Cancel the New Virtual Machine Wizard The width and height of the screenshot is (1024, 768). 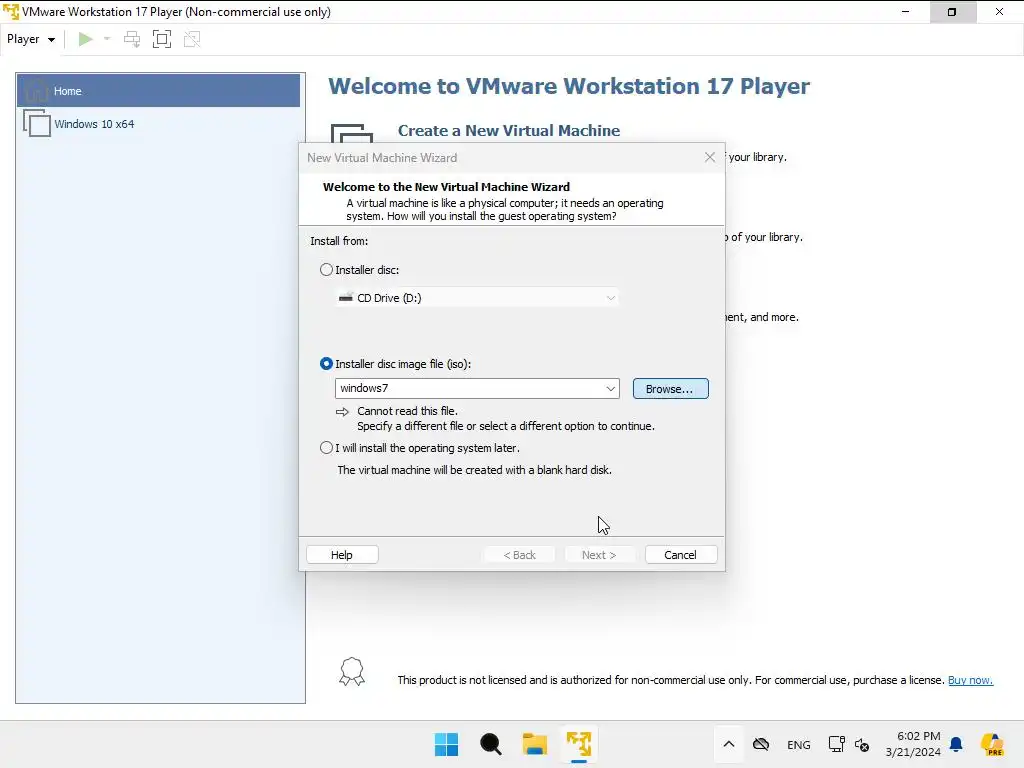coord(680,554)
